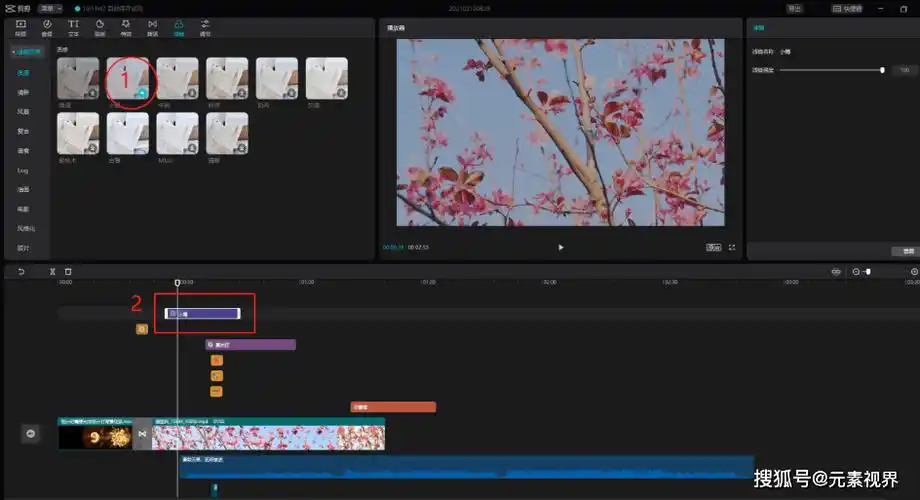The height and width of the screenshot is (500, 920).
Task: Select the Stickers tab icon
Action: (x=100, y=25)
